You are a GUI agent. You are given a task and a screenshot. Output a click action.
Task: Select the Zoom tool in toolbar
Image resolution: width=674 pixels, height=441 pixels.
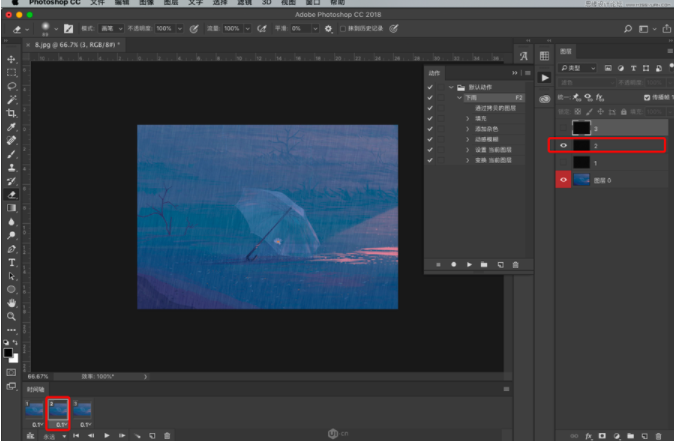[11, 316]
